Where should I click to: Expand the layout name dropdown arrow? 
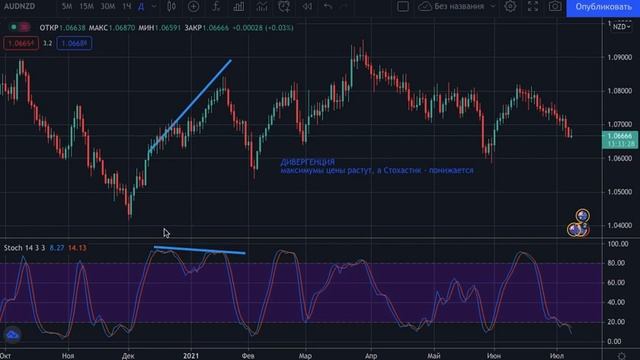coord(493,6)
